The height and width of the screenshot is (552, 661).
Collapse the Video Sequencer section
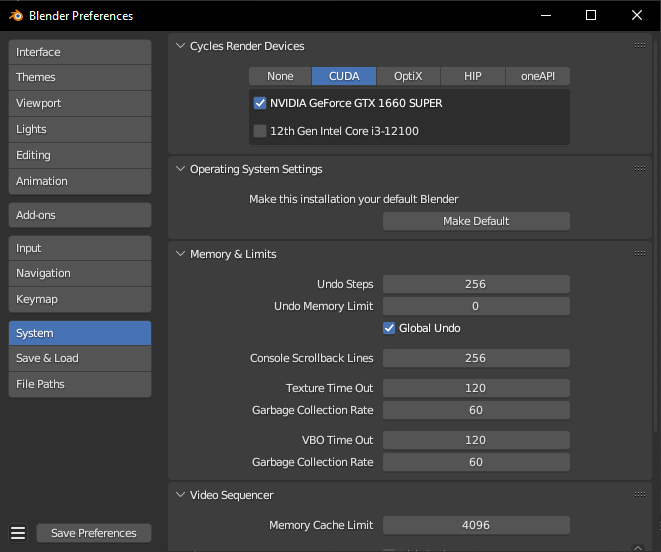180,495
